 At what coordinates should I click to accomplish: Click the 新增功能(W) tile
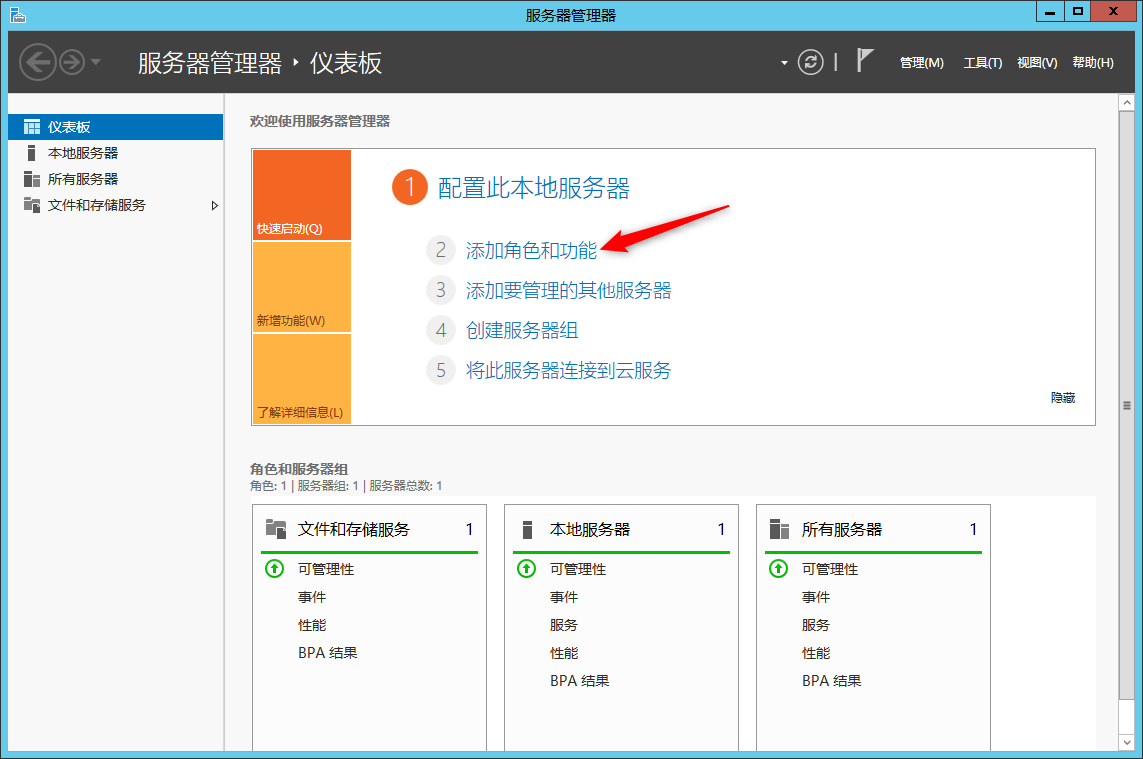click(302, 287)
